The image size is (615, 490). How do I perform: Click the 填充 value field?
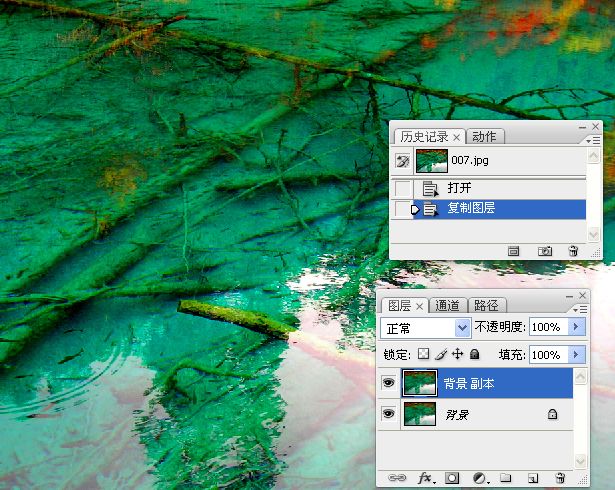548,355
